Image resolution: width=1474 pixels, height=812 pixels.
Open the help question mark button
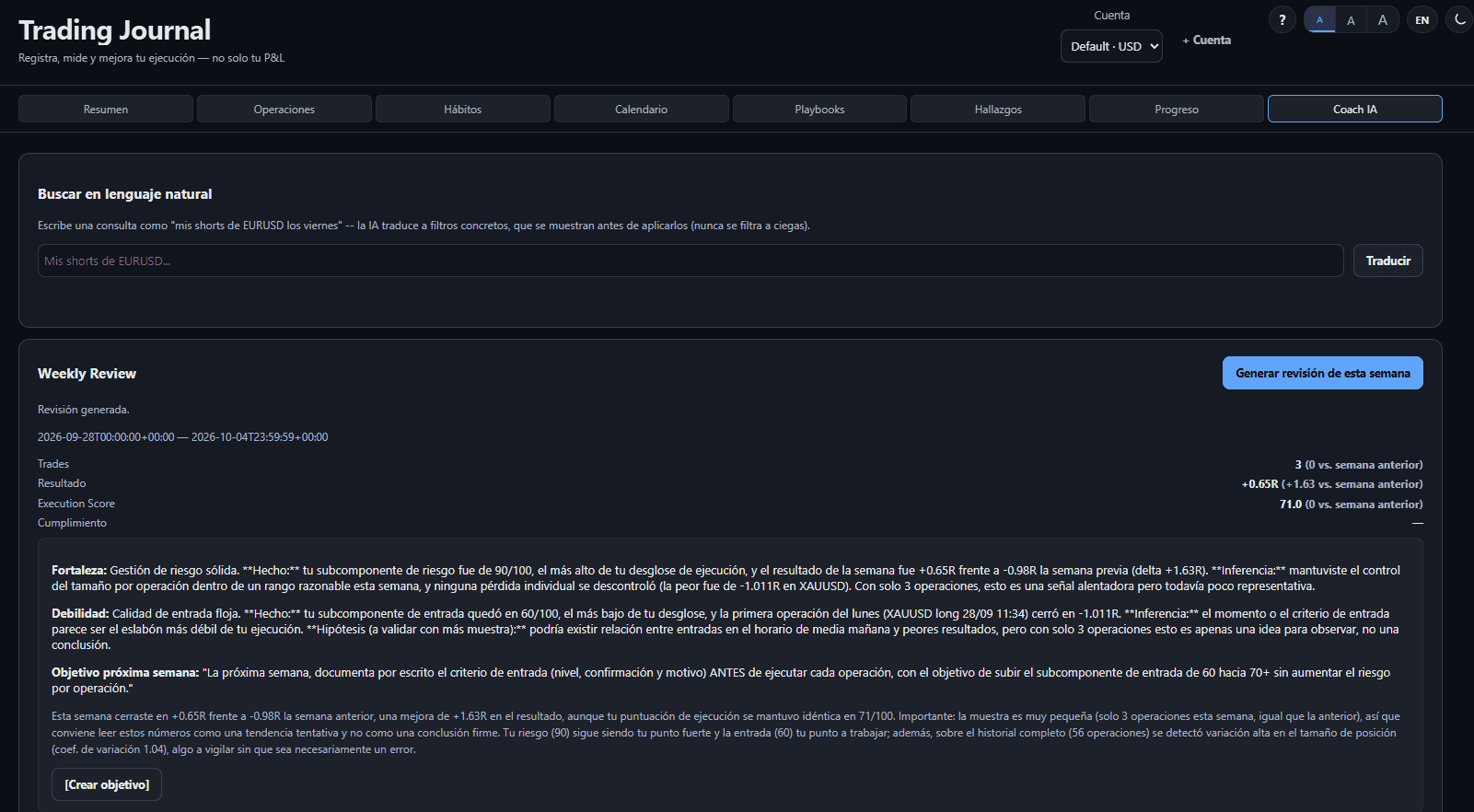pos(1282,19)
